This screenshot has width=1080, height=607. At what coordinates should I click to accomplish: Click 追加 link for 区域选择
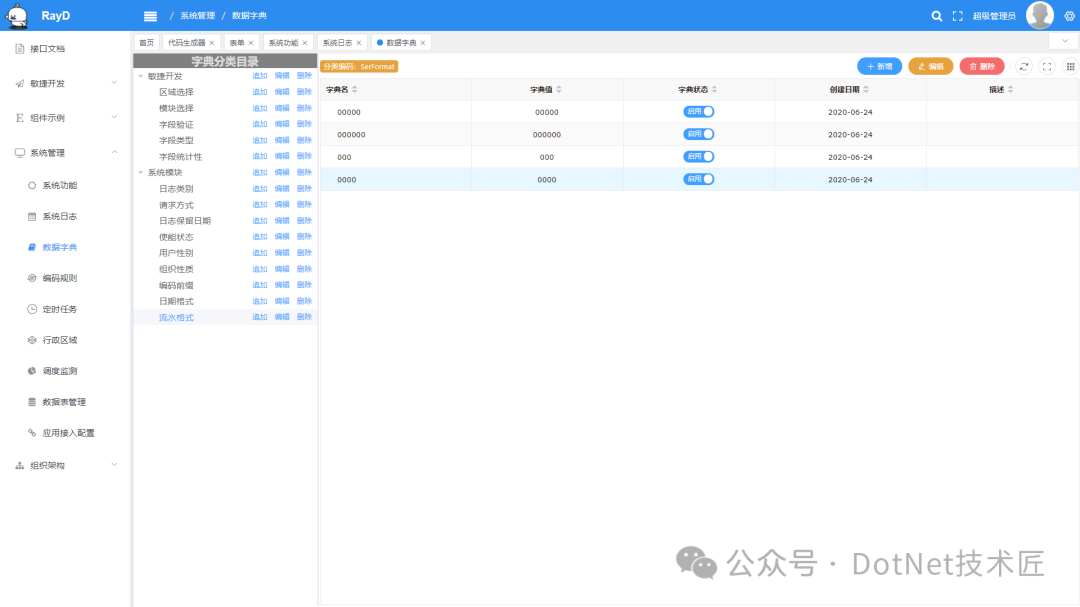click(260, 92)
